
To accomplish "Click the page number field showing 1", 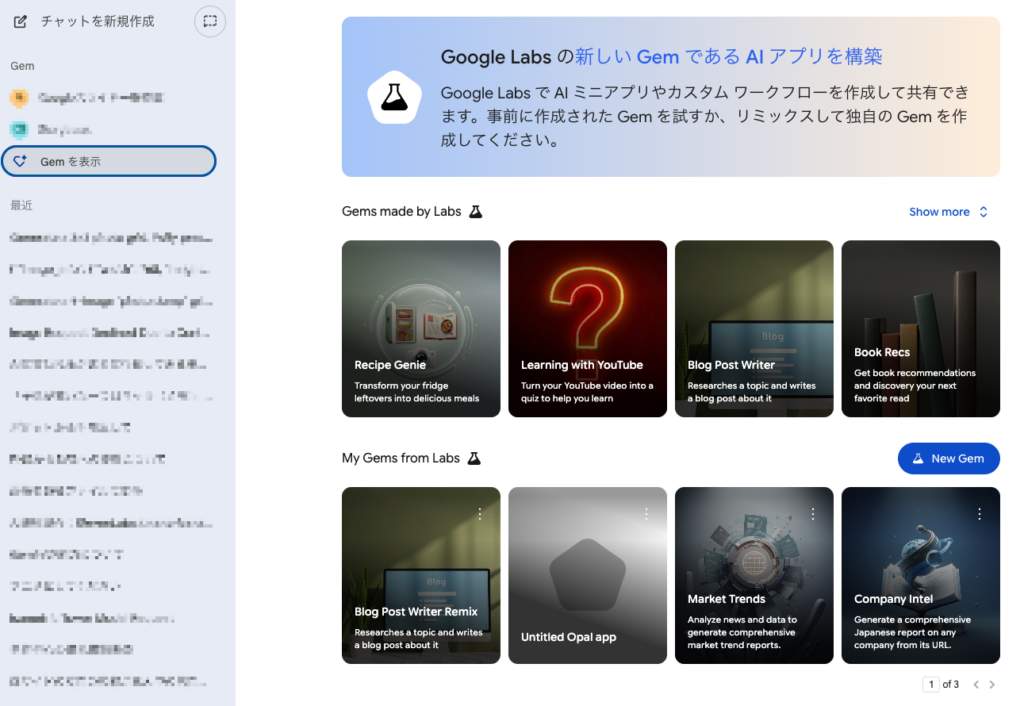I will (931, 685).
